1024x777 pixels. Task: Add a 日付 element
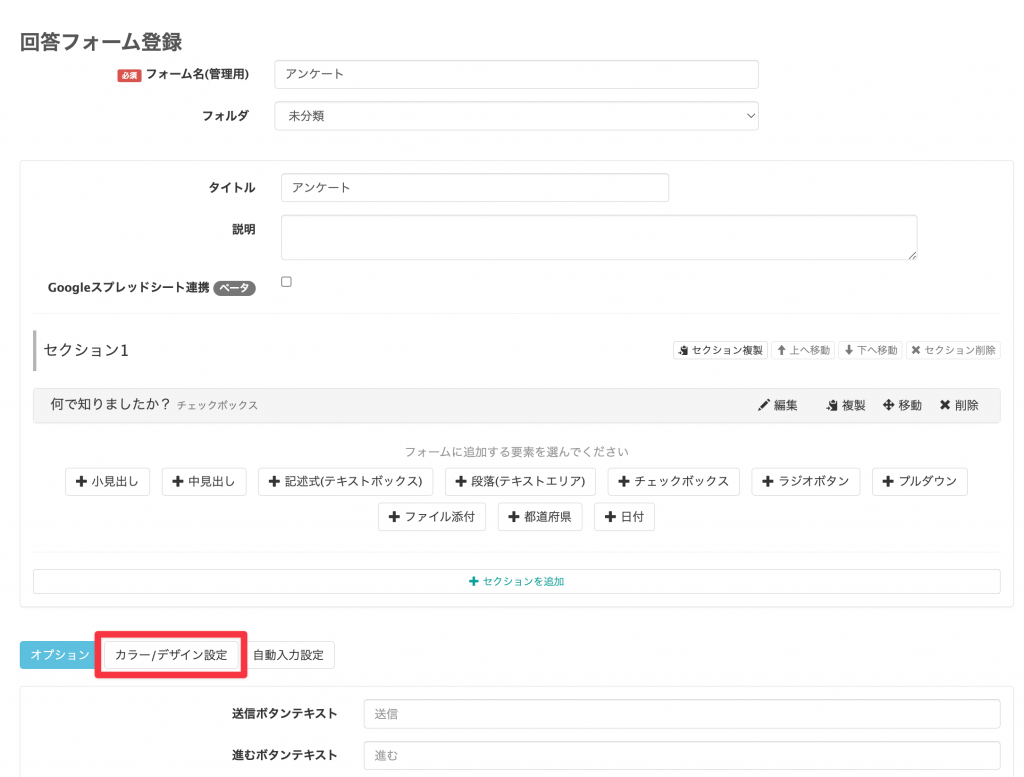coord(624,516)
